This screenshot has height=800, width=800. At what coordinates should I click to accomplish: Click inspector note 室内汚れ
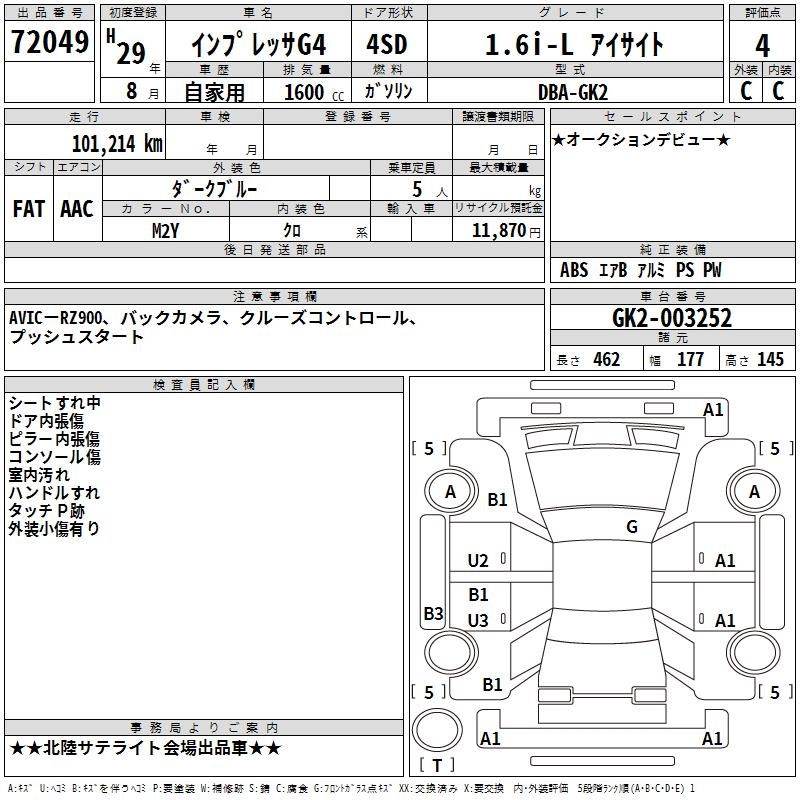39,474
